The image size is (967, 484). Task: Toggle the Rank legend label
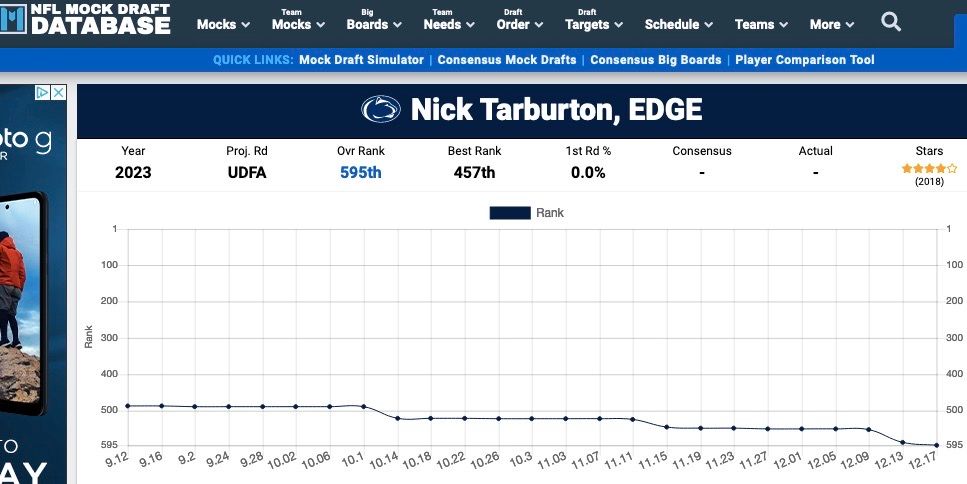click(x=549, y=213)
